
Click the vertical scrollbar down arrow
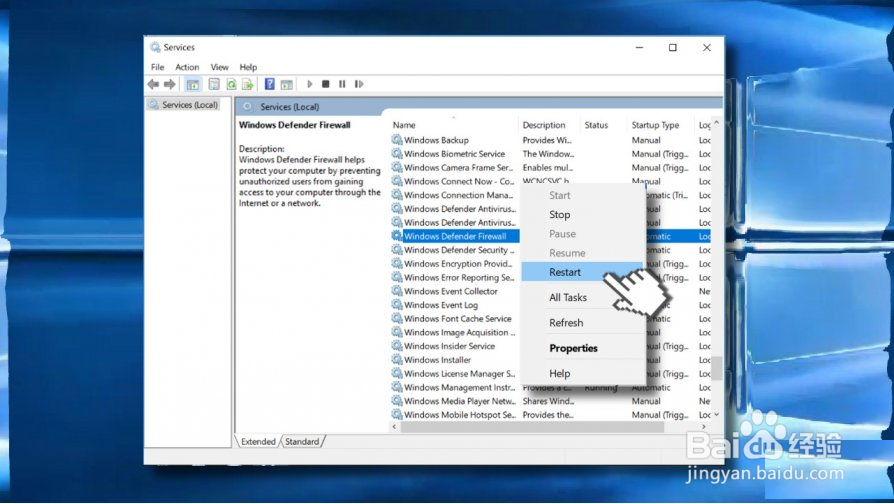pyautogui.click(x=717, y=415)
